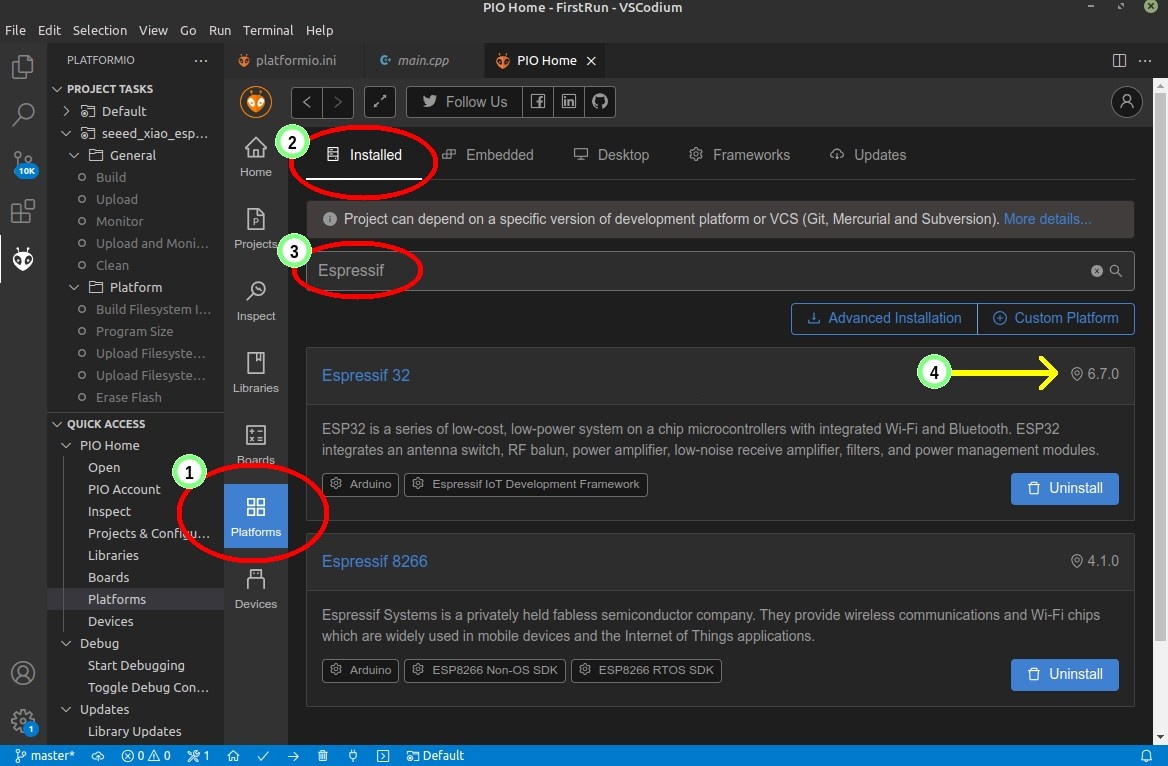
Task: Open the Extensions view icon
Action: click(23, 211)
